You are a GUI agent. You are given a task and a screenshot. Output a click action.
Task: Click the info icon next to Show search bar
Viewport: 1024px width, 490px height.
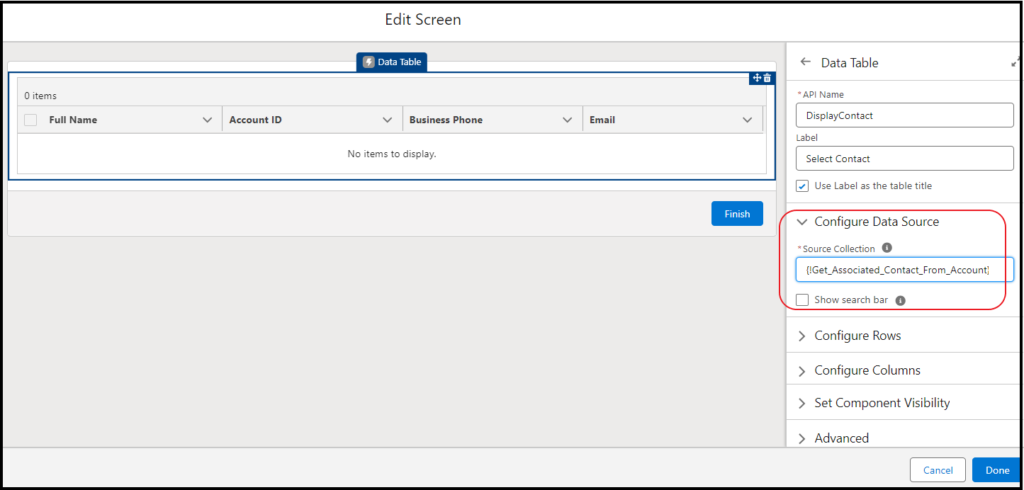click(x=900, y=301)
